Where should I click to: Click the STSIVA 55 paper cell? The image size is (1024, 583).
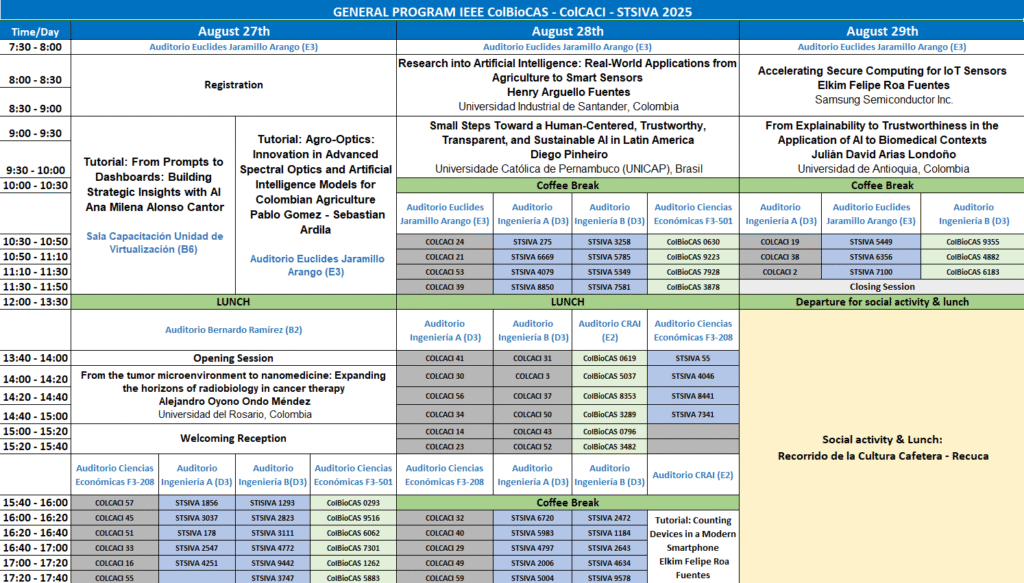693,358
